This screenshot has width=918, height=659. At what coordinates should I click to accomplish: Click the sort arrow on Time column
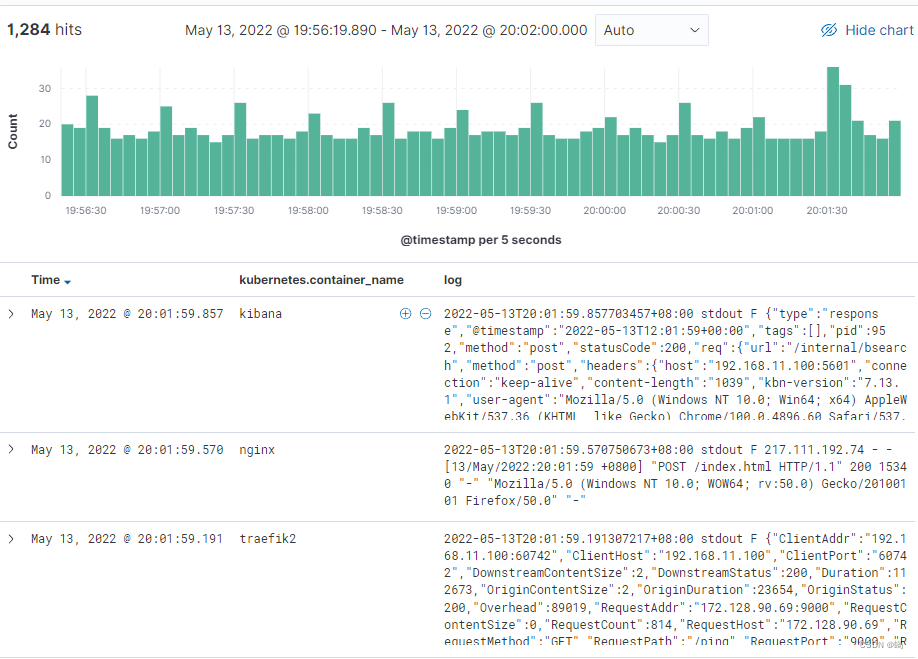coord(68,282)
